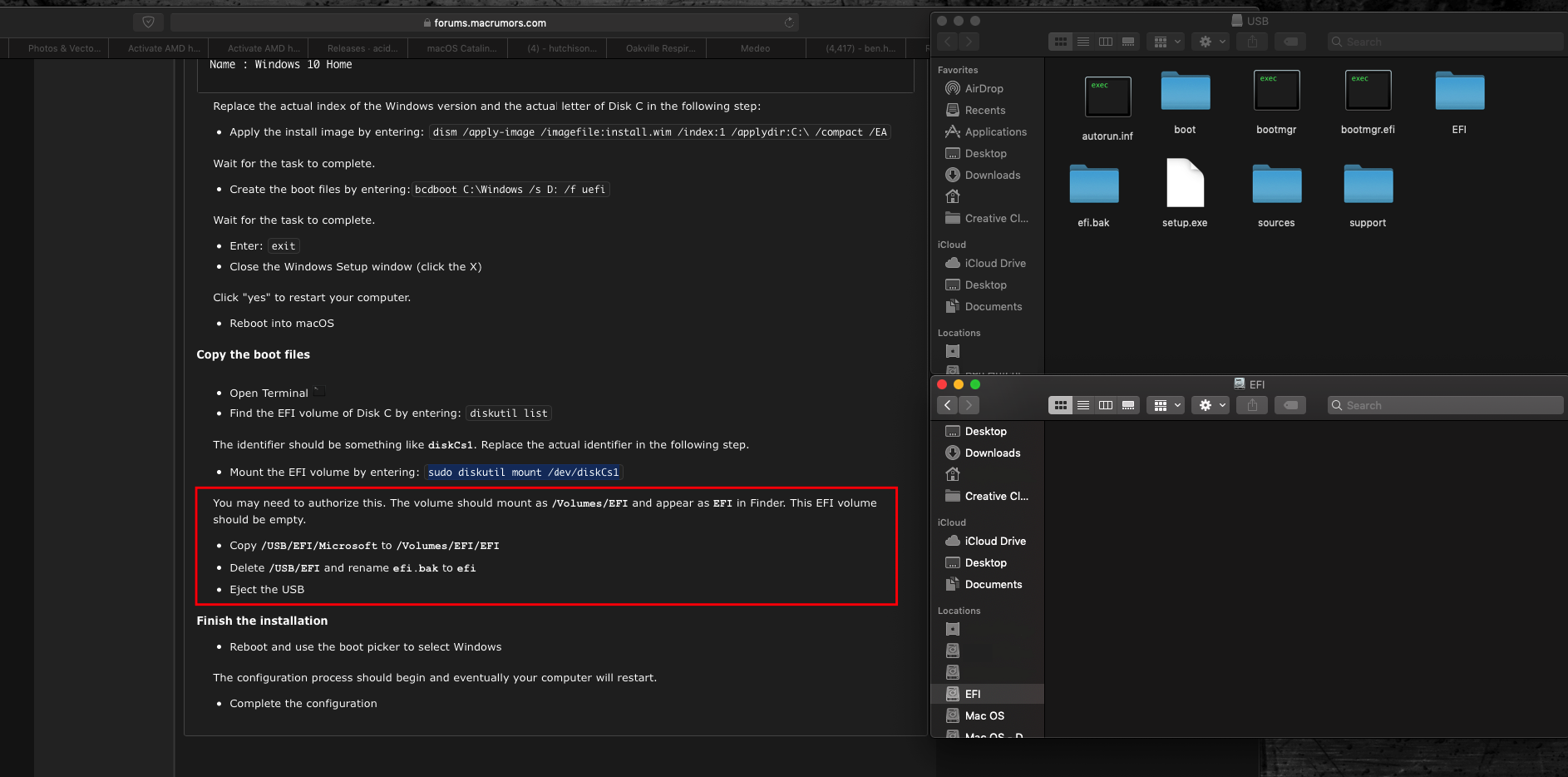Go back in the EFI Finder window
Image resolution: width=1568 pixels, height=777 pixels.
(948, 405)
